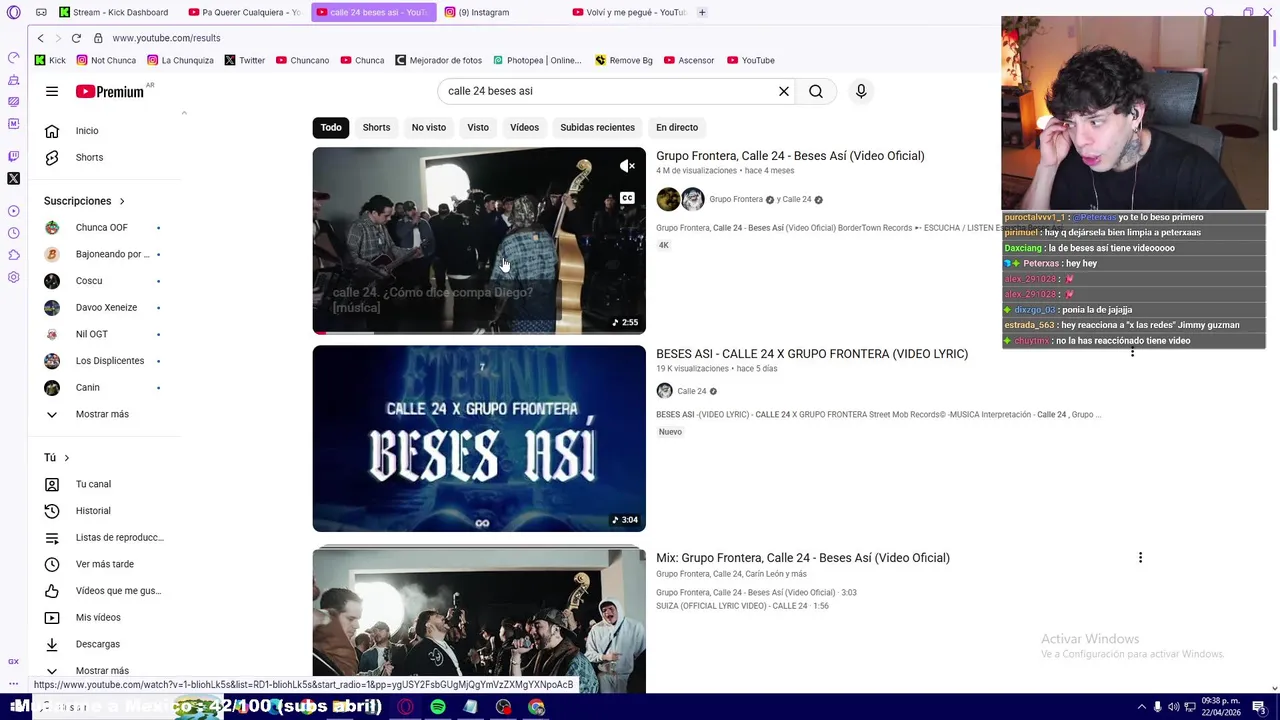Screen dimensions: 1280x720
Task: Play the Grupo Frontera Beses Así thumbnail
Action: tap(479, 240)
